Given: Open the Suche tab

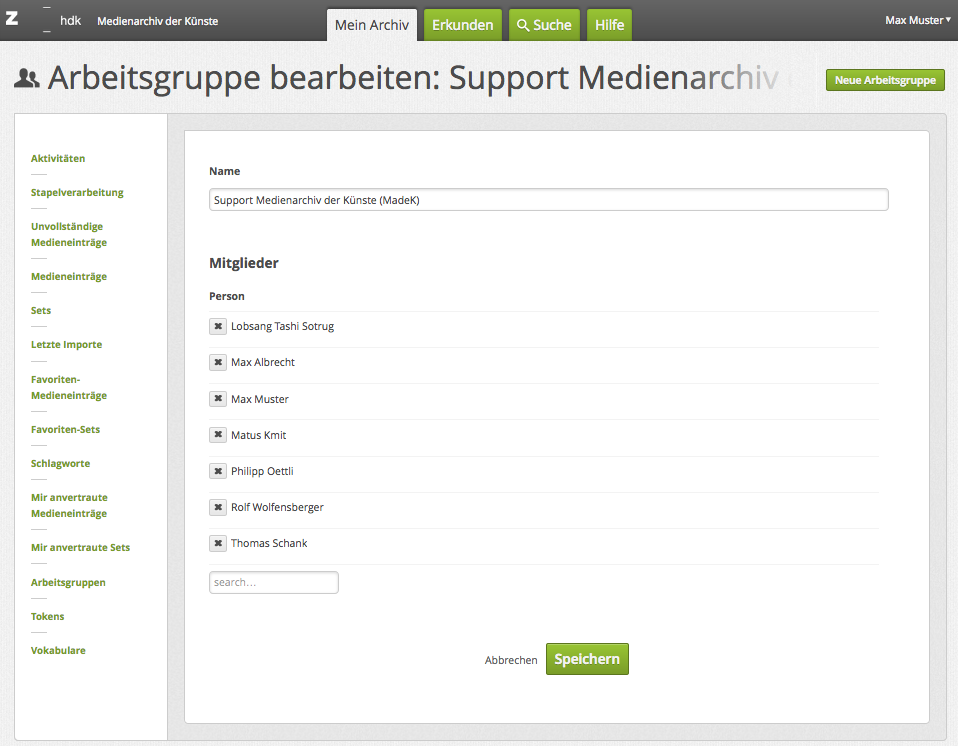Looking at the screenshot, I should click(544, 25).
